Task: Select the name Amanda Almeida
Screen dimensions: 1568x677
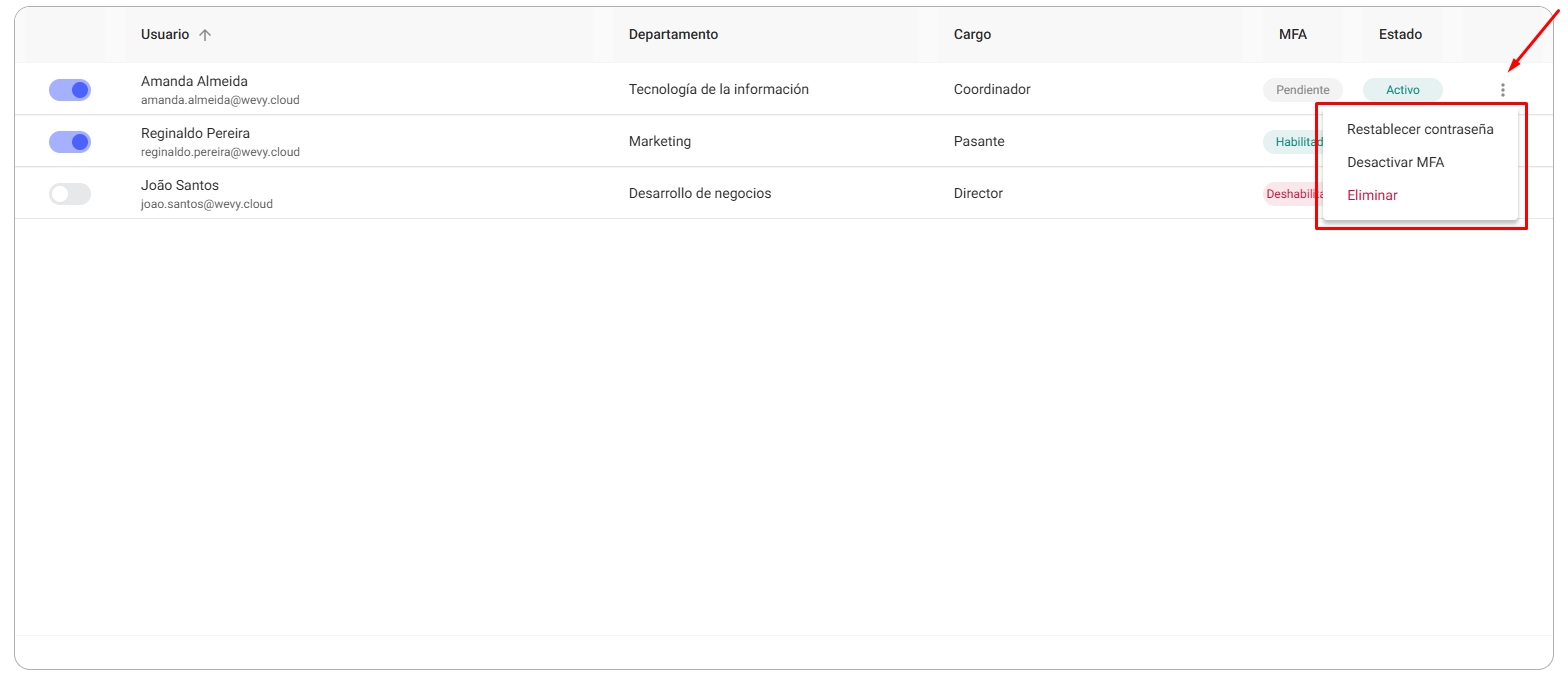Action: (194, 81)
